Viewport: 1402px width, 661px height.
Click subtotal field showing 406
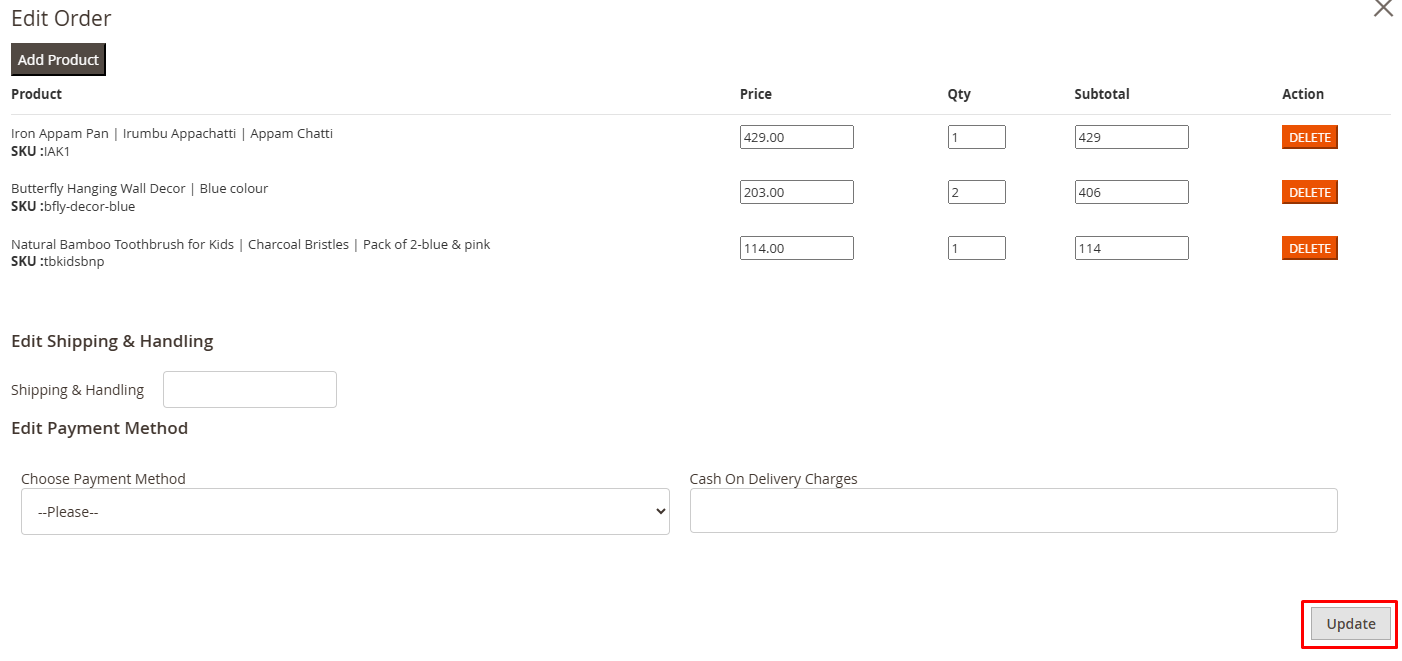[x=1132, y=192]
